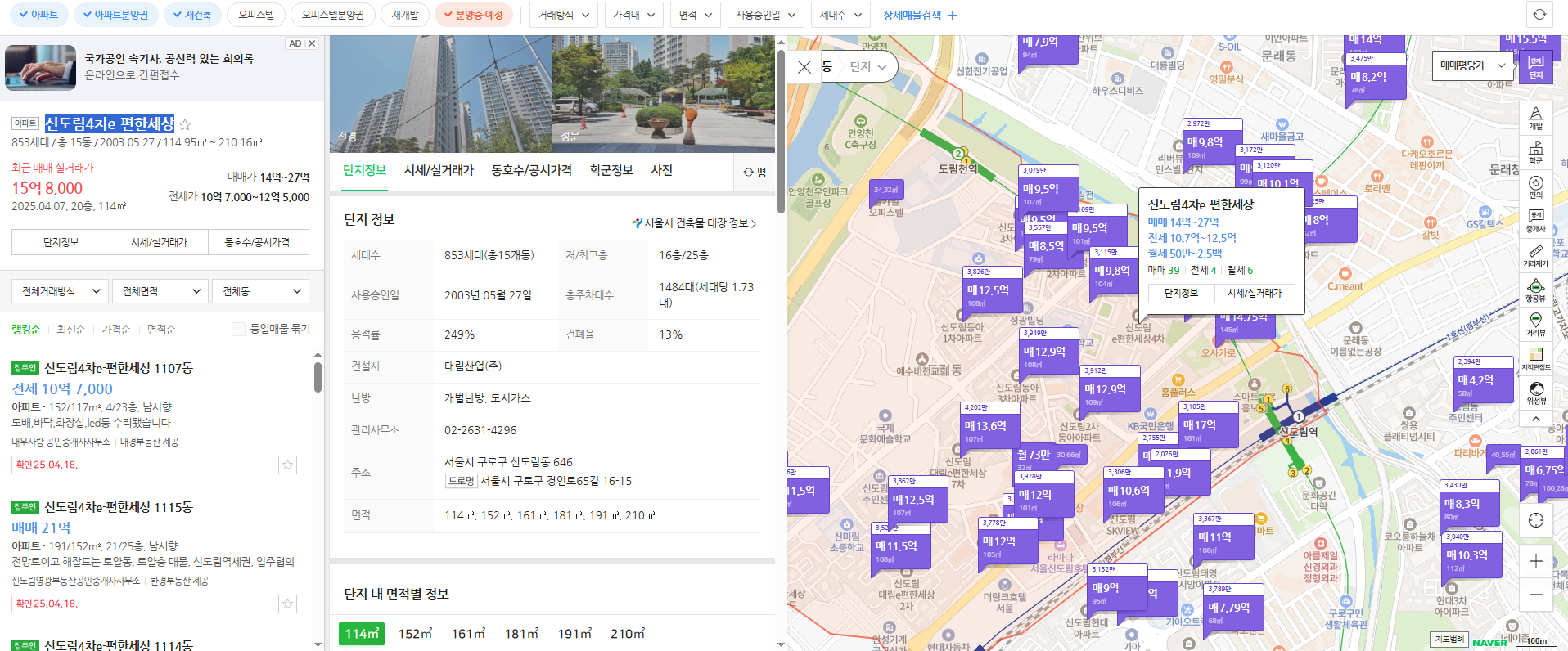
Task: Open the 세대수 dropdown
Action: (840, 15)
